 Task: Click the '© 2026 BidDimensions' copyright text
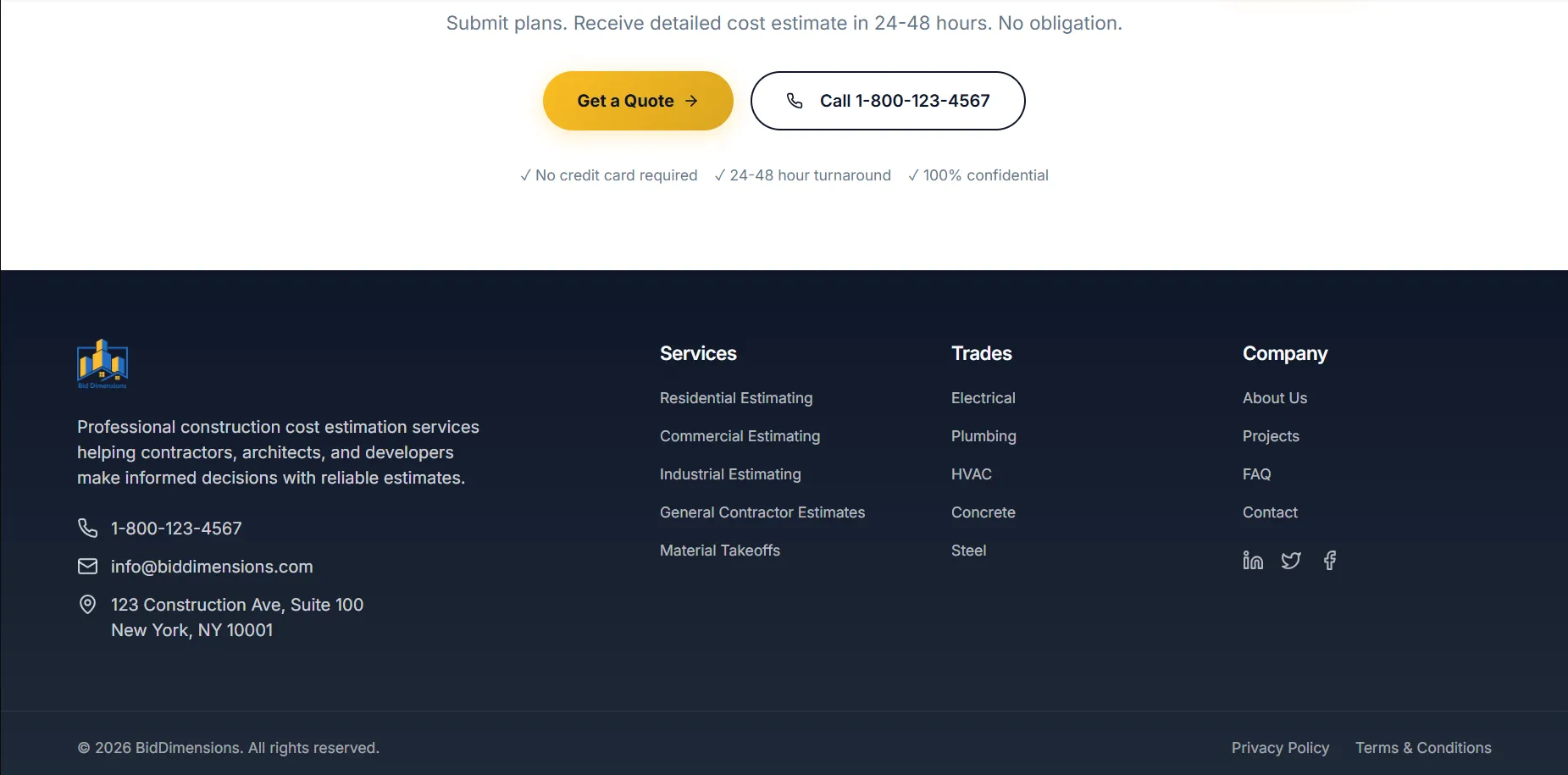[228, 748]
